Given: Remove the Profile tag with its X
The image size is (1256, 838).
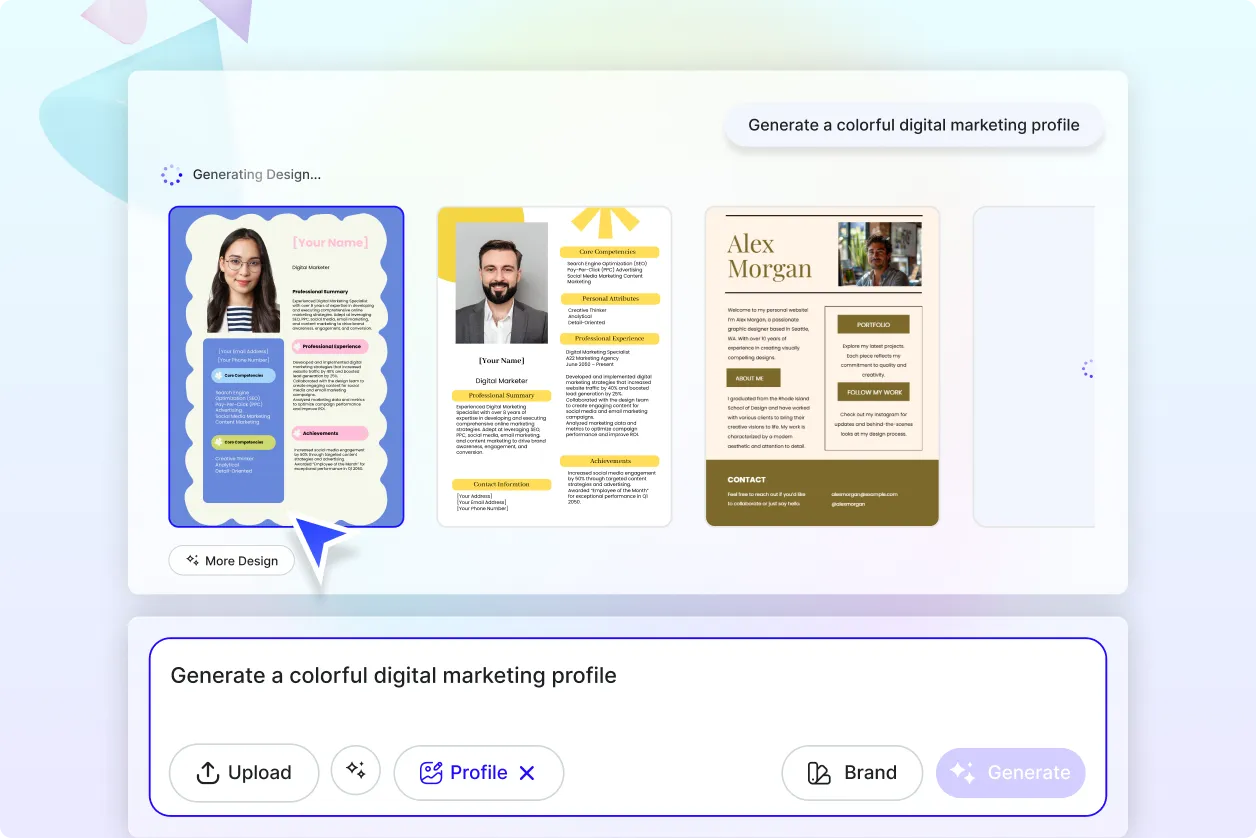Looking at the screenshot, I should (527, 773).
